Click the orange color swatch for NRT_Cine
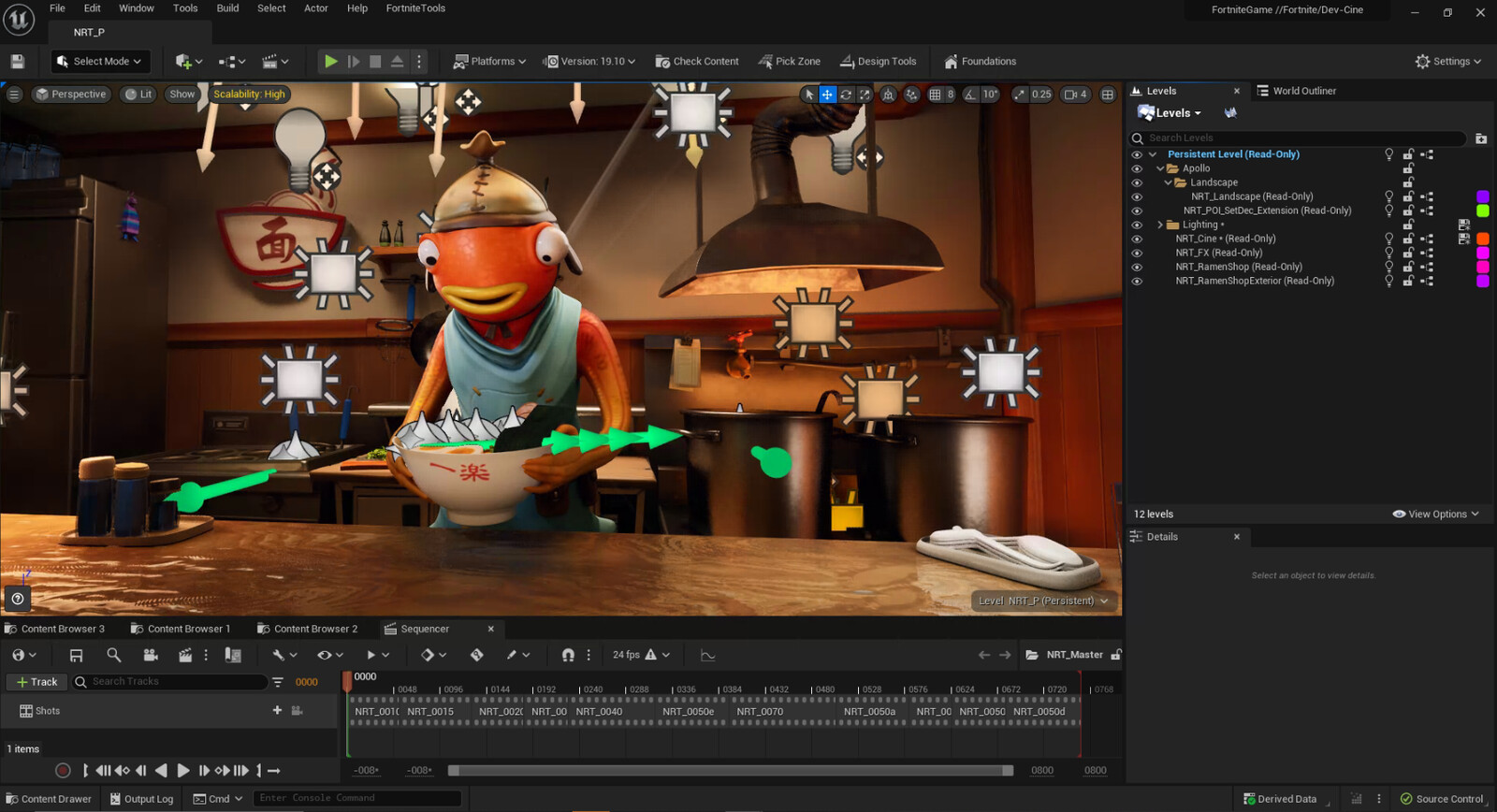1497x812 pixels. (1482, 239)
